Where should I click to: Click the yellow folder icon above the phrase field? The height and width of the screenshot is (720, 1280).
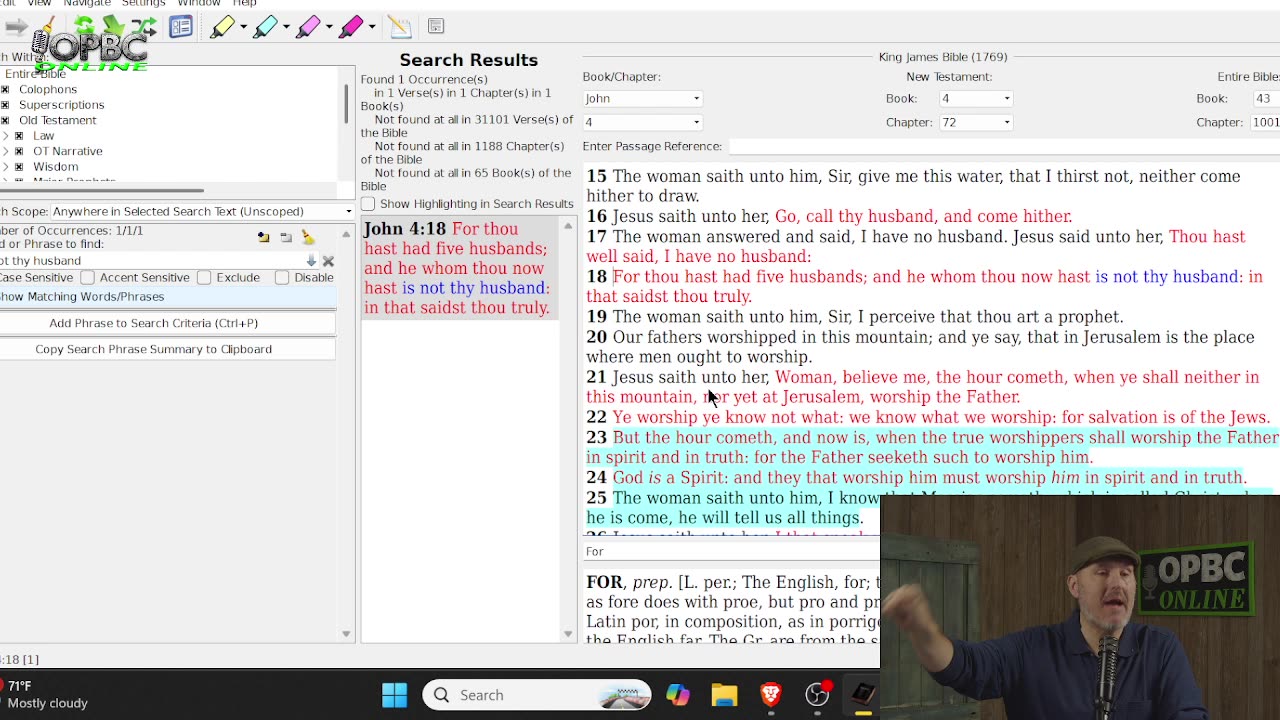tap(263, 237)
